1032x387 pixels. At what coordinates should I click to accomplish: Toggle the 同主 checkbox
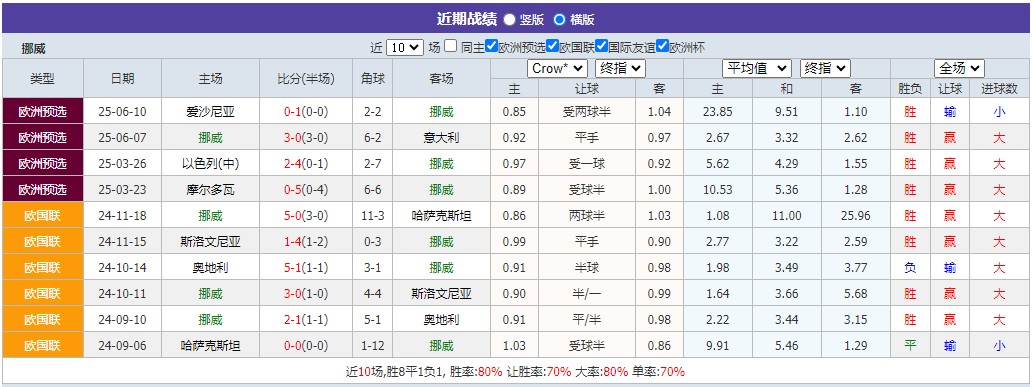point(450,47)
